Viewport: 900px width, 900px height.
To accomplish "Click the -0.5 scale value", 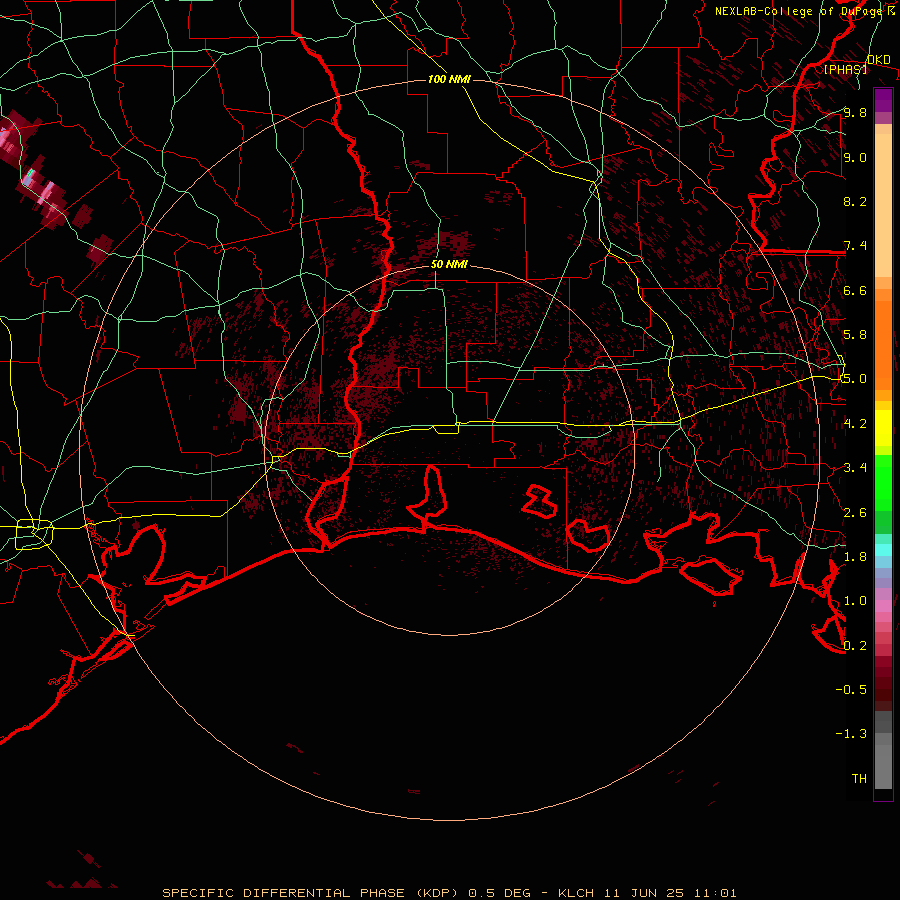I will point(851,690).
